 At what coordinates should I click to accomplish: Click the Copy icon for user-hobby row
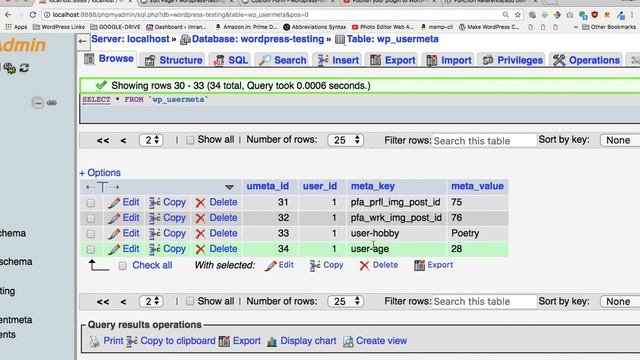(x=155, y=233)
